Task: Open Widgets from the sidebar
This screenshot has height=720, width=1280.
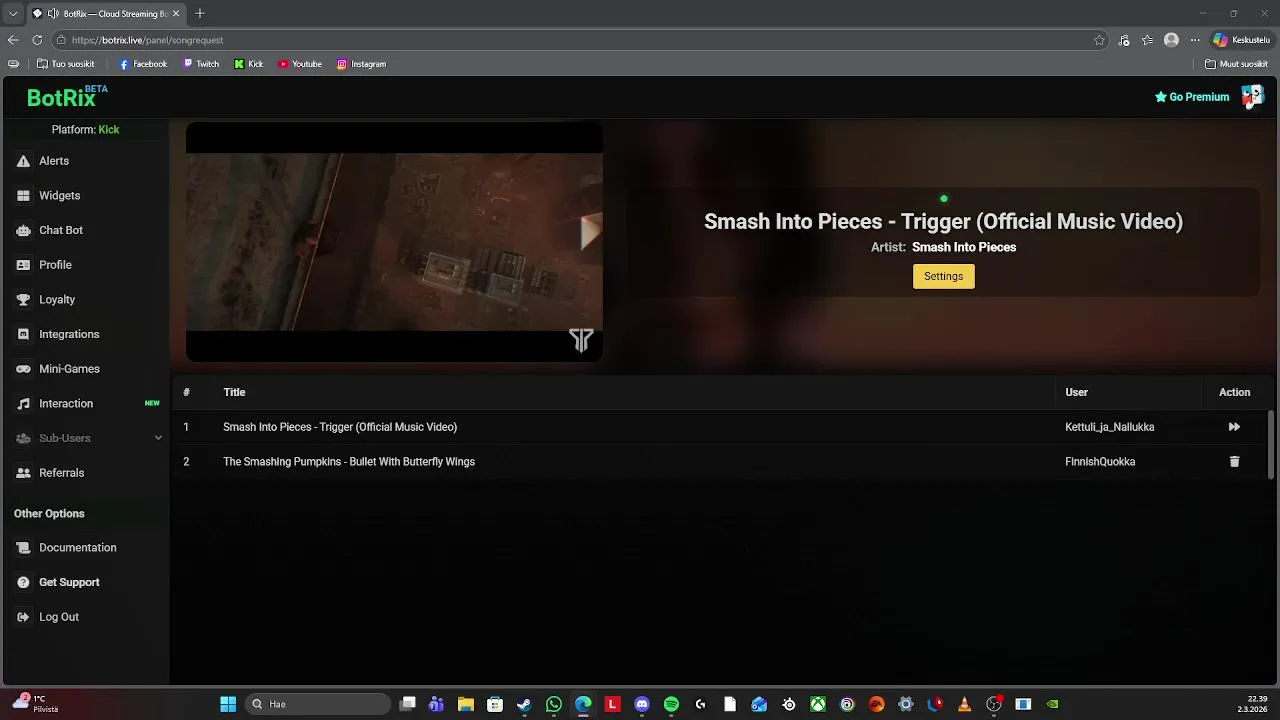Action: 59,196
